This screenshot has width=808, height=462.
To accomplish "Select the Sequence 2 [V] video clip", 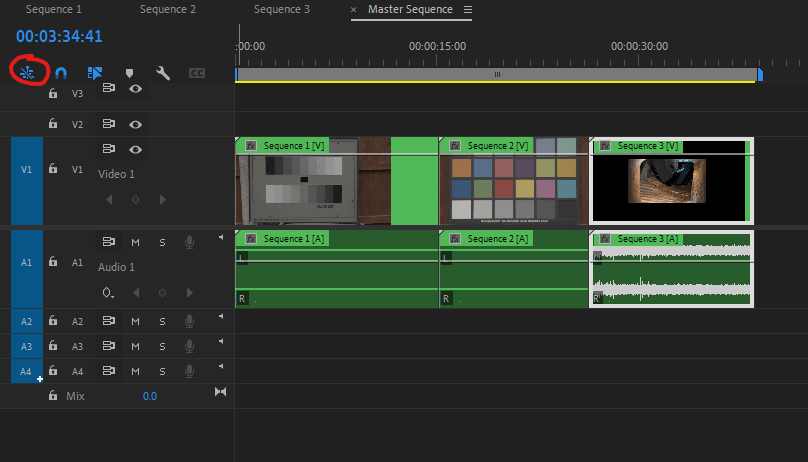I will tap(513, 181).
